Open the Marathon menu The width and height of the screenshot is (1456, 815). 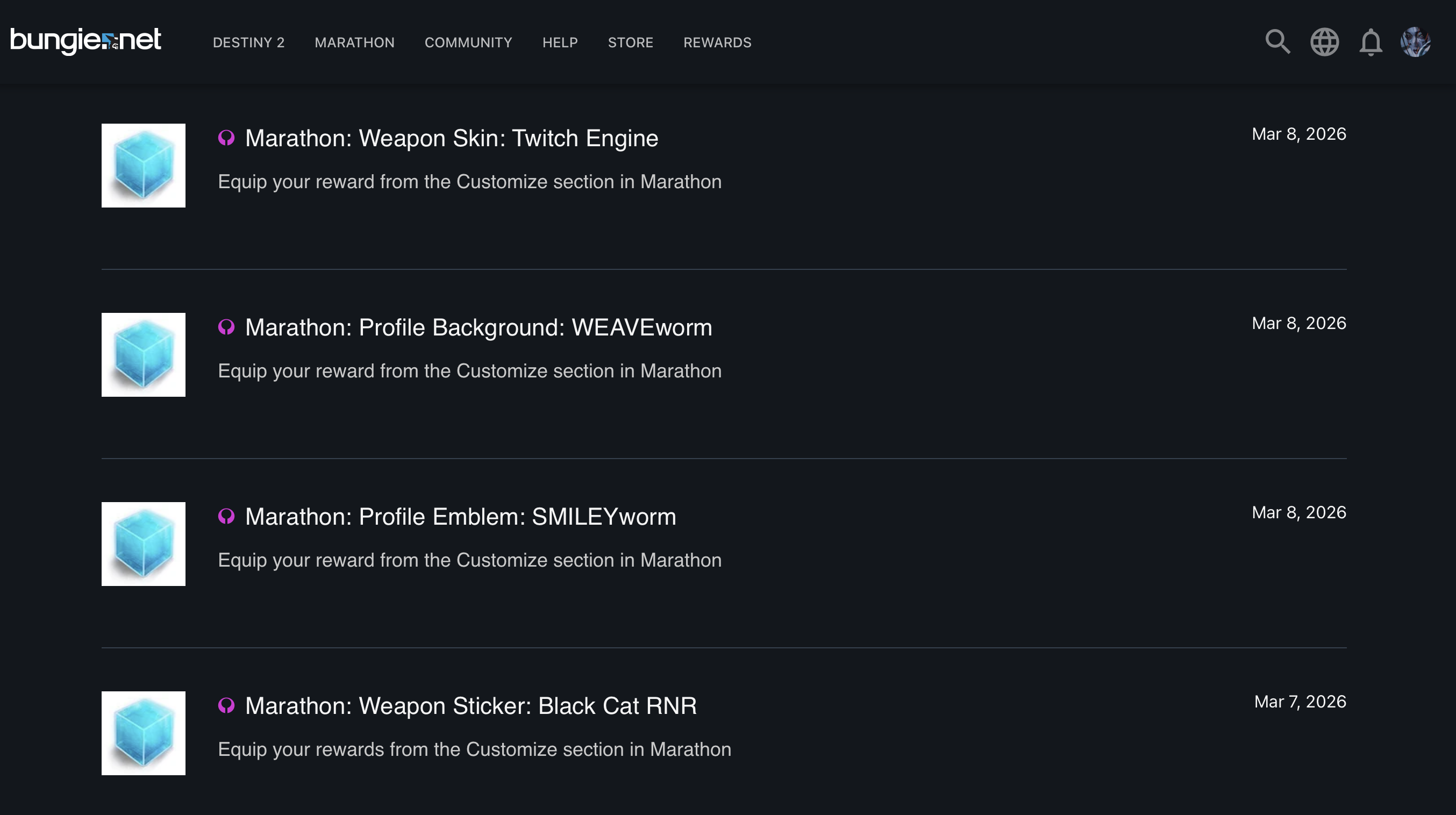click(354, 42)
